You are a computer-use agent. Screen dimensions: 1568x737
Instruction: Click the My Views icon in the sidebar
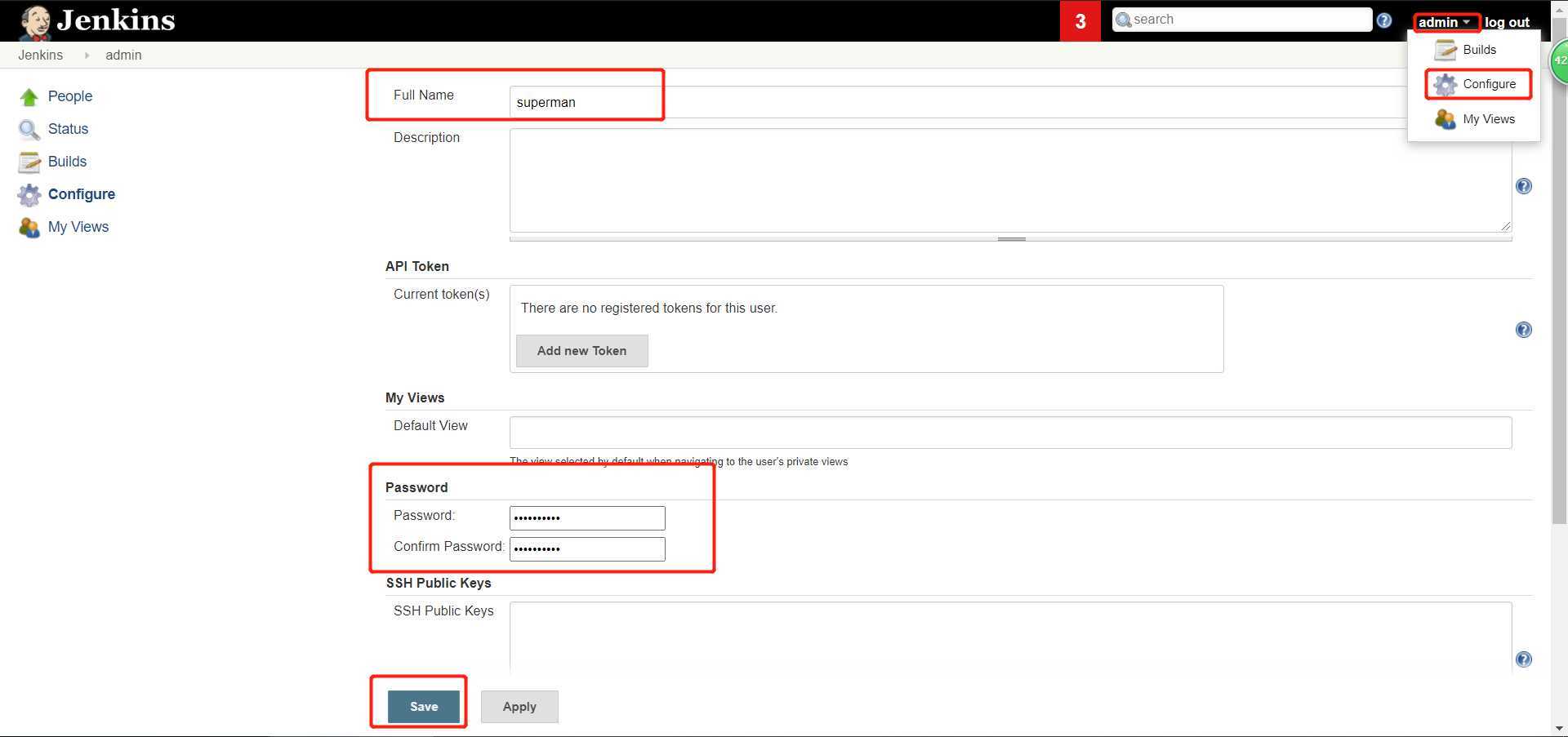29,228
